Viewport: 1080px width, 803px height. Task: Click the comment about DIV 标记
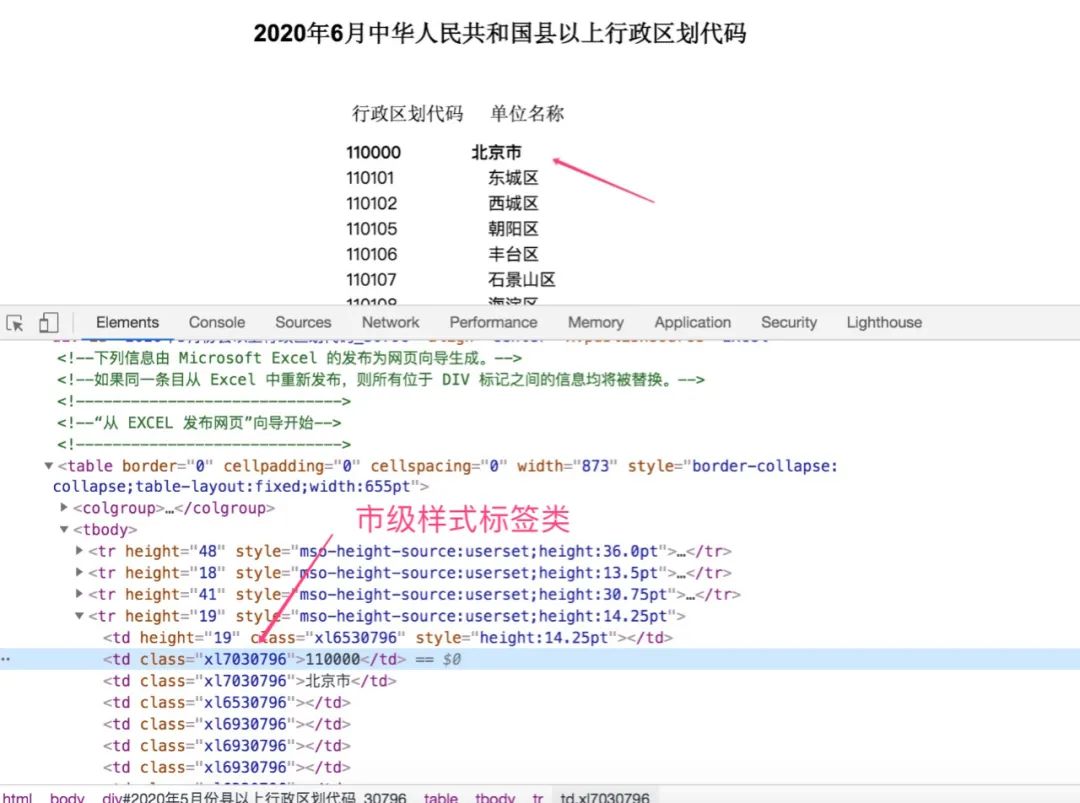click(x=381, y=379)
